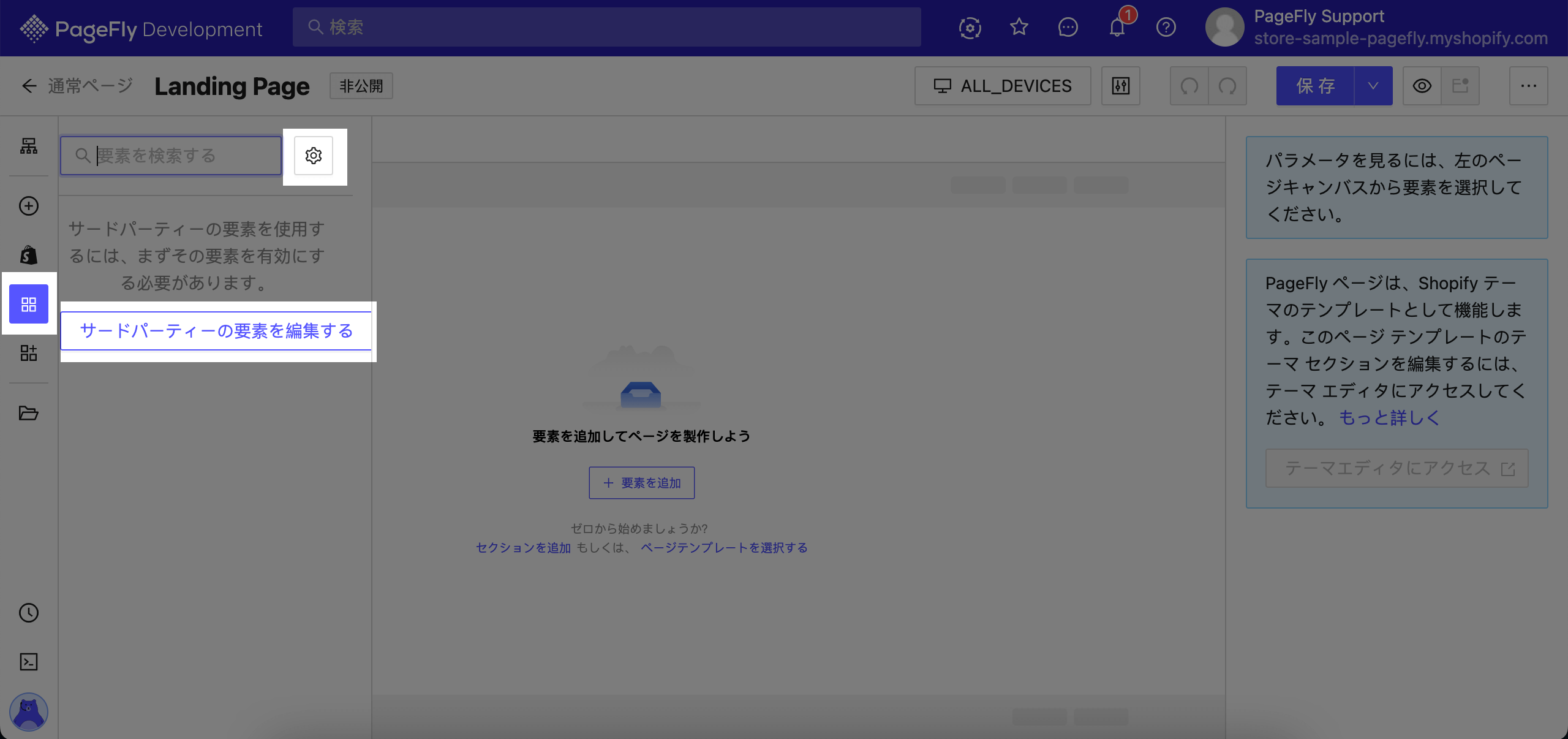Open the custom code terminal icon
Viewport: 1568px width, 739px height.
(29, 662)
